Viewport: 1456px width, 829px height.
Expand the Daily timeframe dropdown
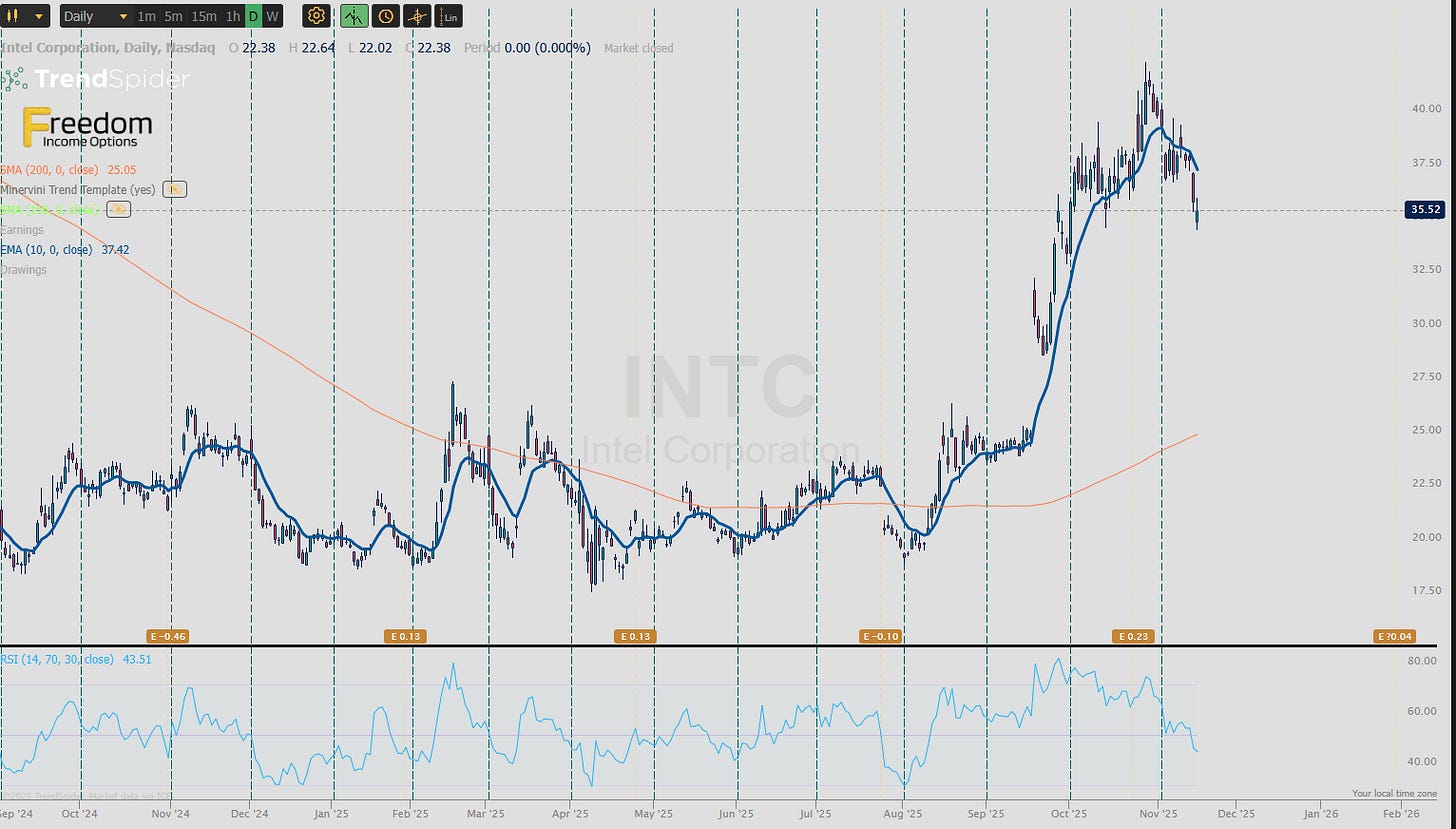[96, 16]
